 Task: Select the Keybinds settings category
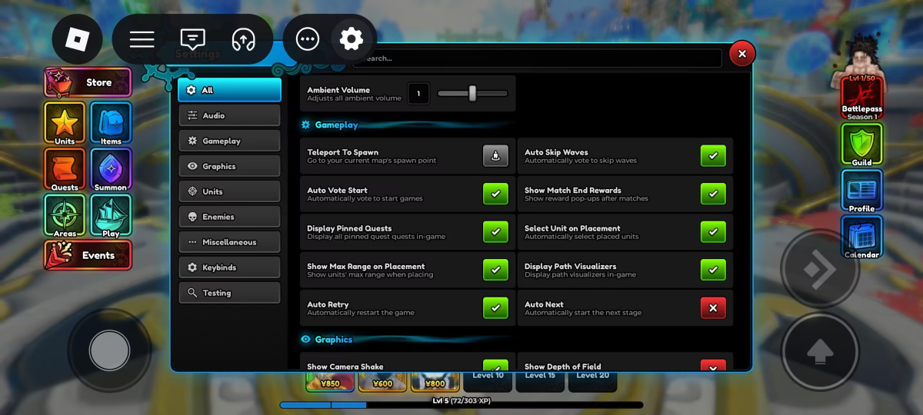coord(230,267)
